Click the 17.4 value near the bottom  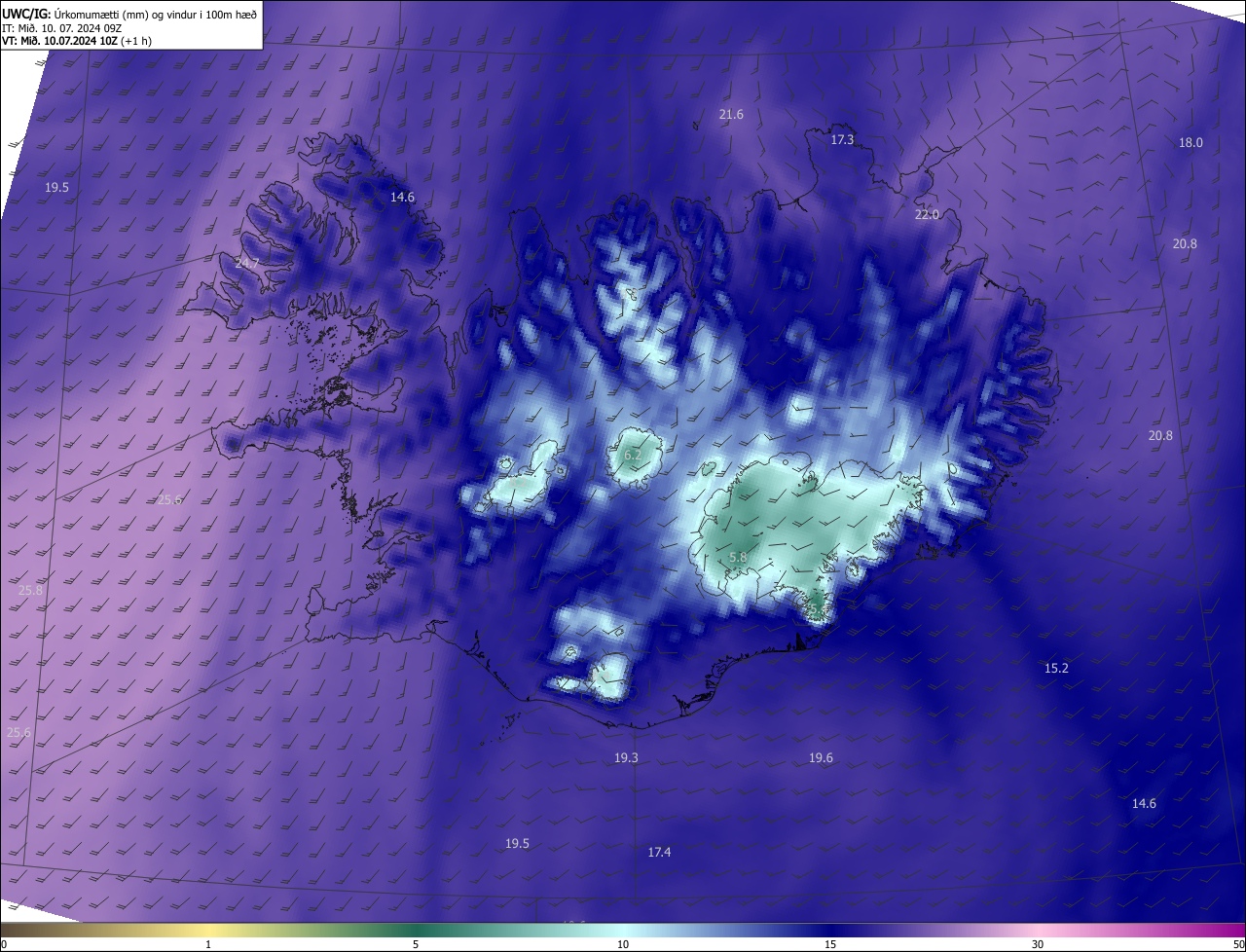click(659, 853)
